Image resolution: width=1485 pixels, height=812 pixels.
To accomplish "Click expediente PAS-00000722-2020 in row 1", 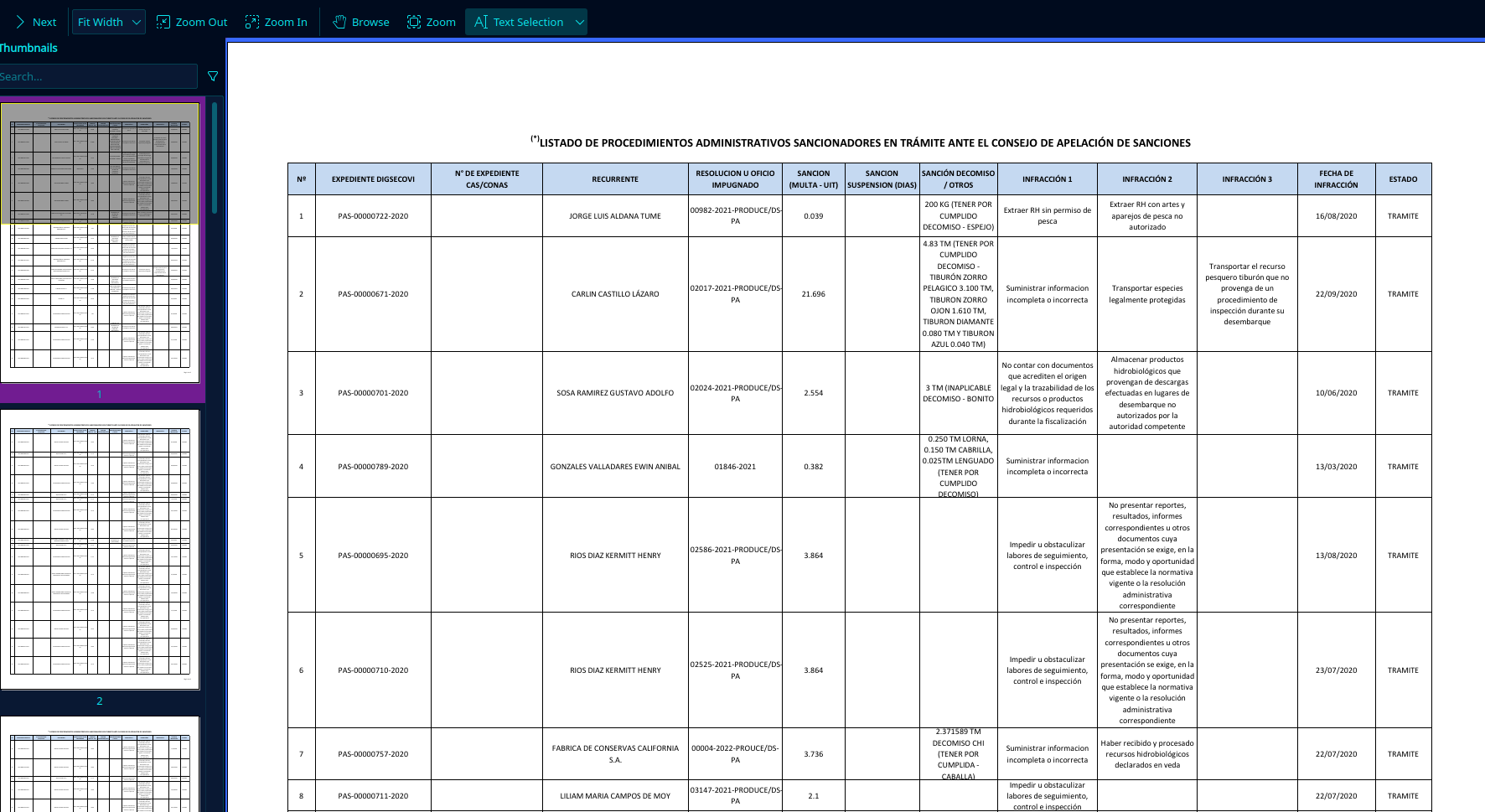I will [373, 216].
